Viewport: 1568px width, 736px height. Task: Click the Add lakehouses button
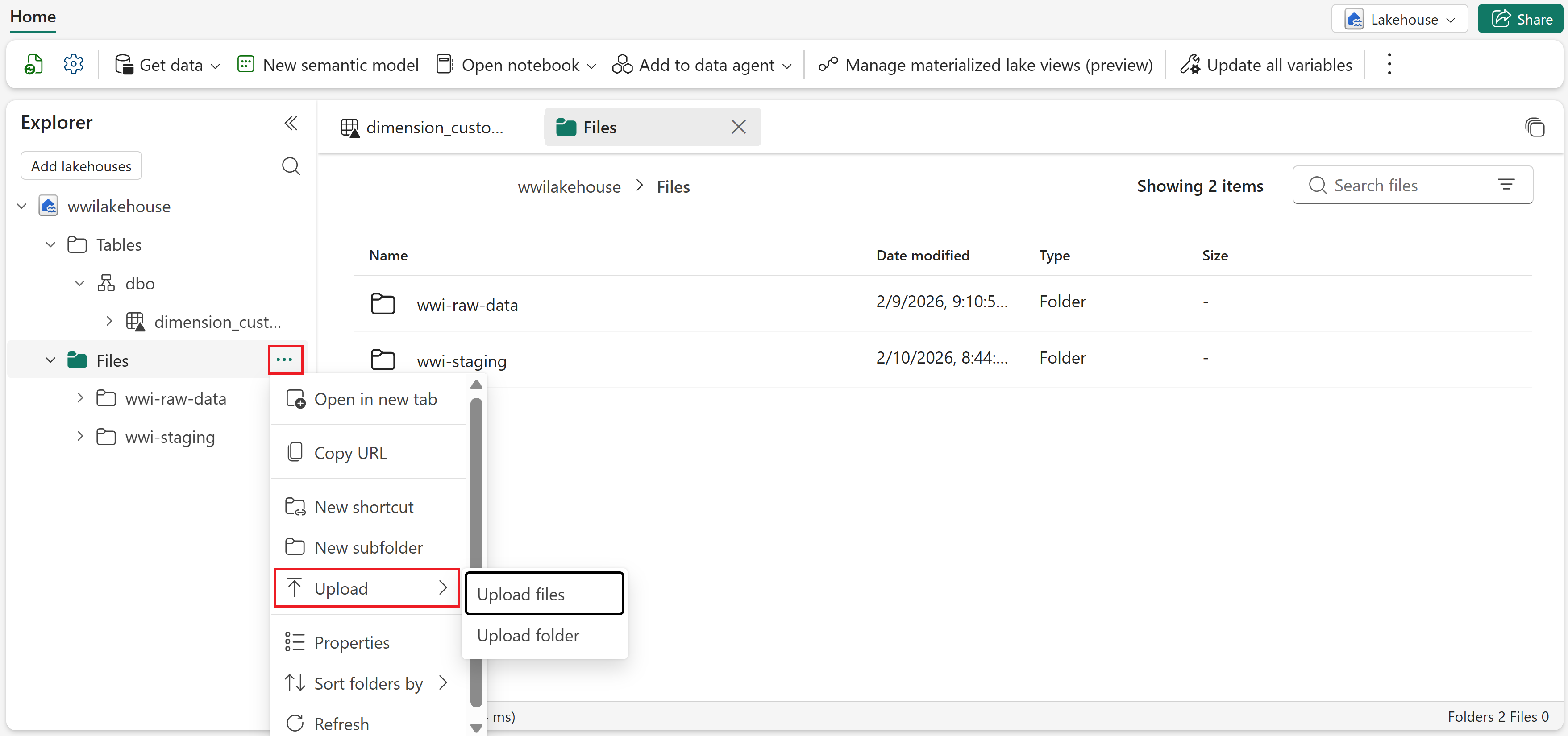(81, 166)
